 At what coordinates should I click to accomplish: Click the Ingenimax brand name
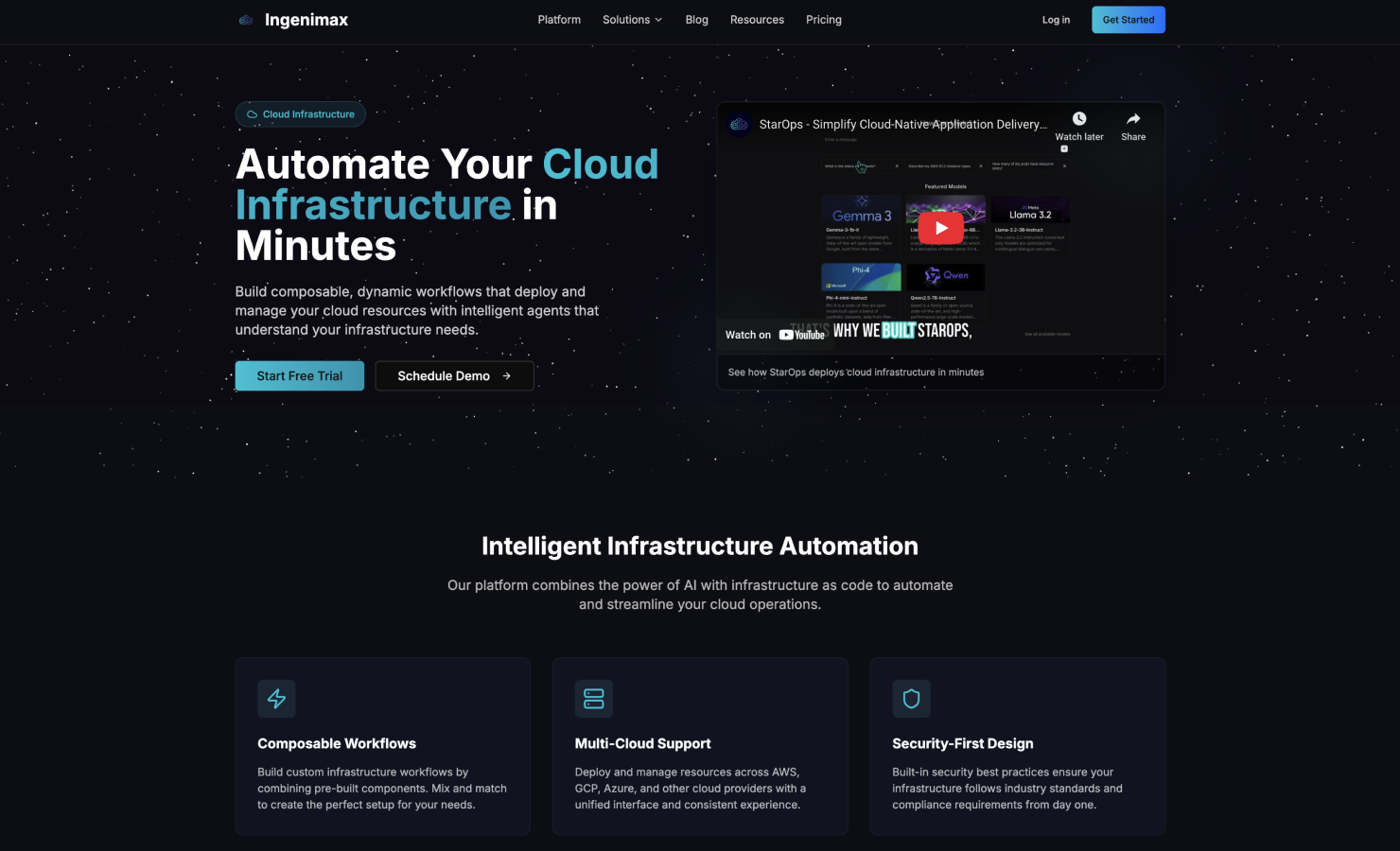click(306, 20)
